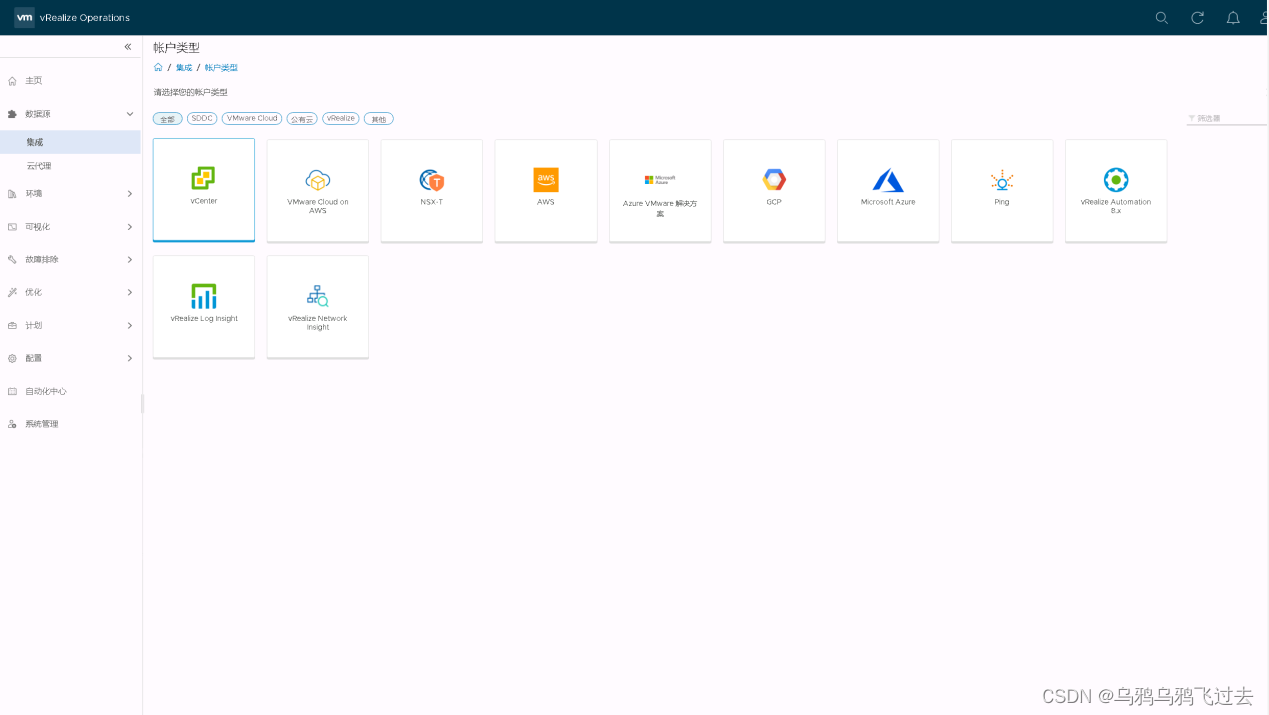Collapse the sidebar with double-chevron icon

pyautogui.click(x=128, y=47)
